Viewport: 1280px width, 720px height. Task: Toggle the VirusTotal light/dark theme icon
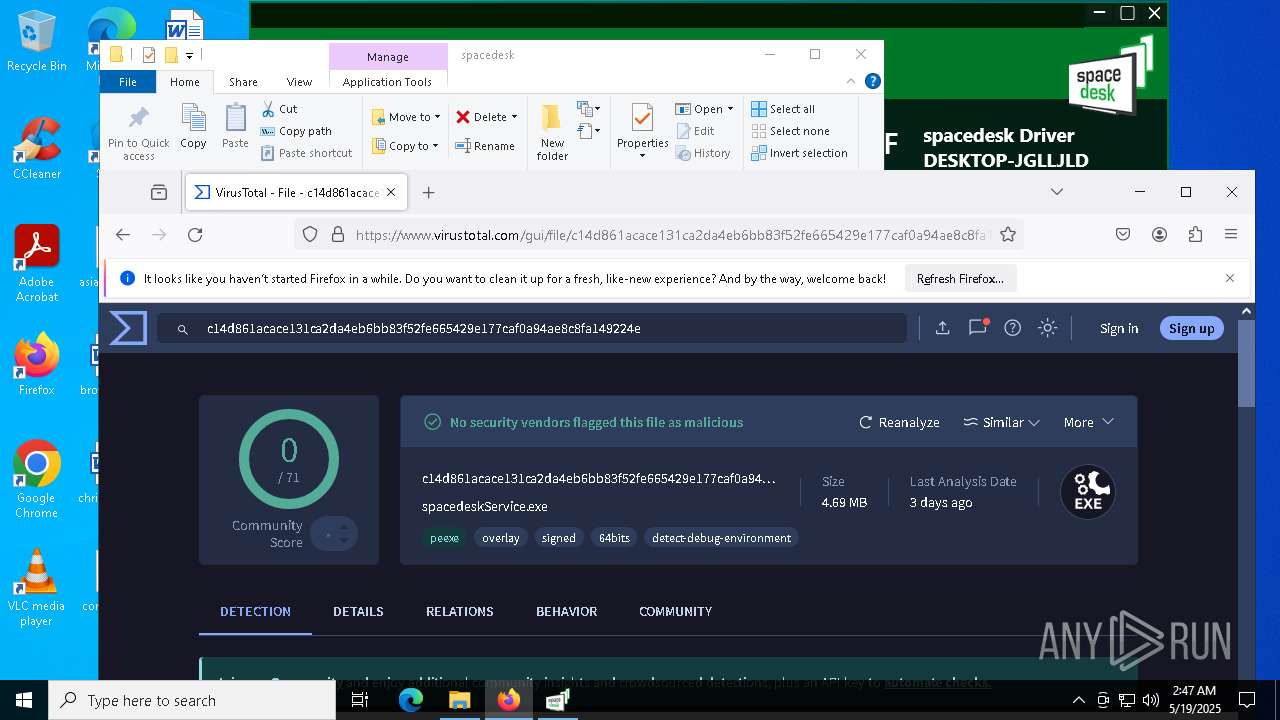tap(1047, 328)
